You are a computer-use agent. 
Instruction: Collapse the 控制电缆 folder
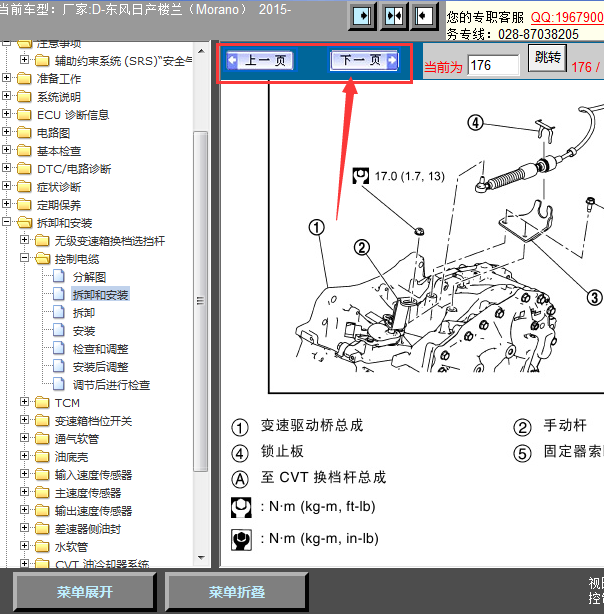[24, 258]
